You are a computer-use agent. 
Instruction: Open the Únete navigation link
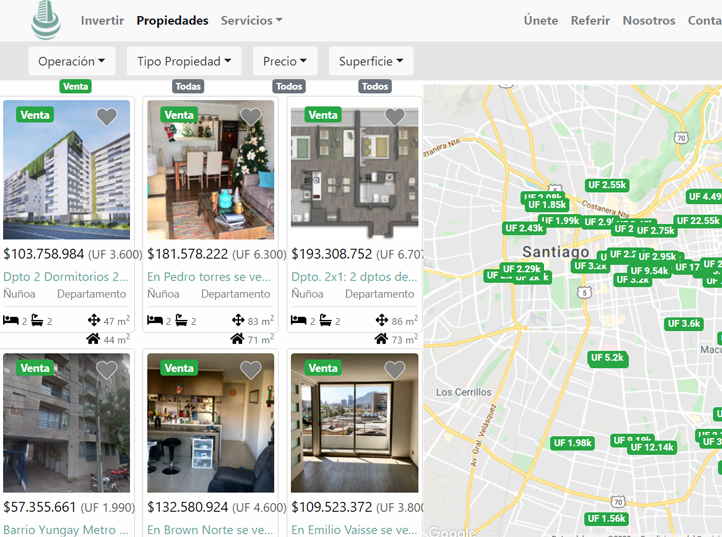541,21
